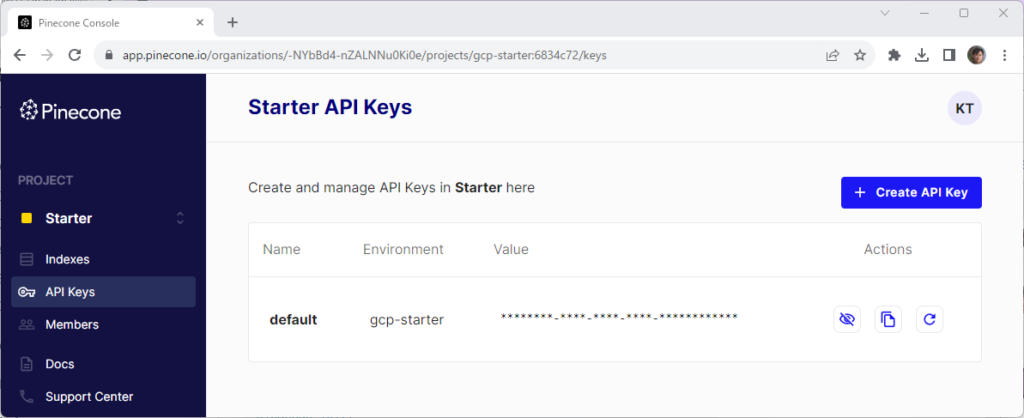Bookmark the page with the star icon
1024x418 pixels.
(860, 56)
